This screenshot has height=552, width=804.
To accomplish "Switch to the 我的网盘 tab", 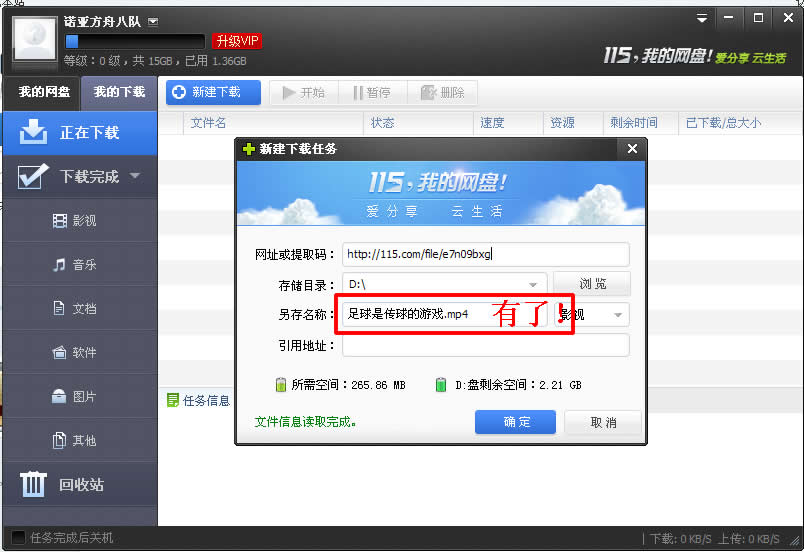I will pyautogui.click(x=44, y=92).
